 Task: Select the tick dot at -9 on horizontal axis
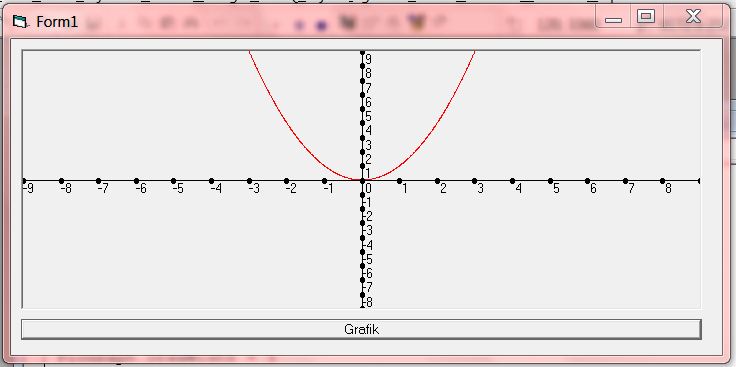pyautogui.click(x=24, y=181)
